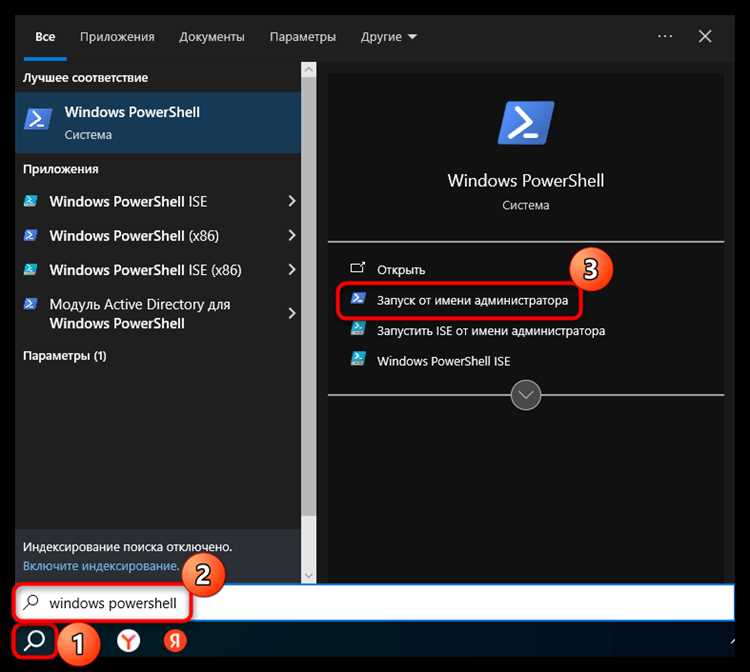Select the Windows PowerShell best match
The image size is (750, 672).
[x=158, y=123]
